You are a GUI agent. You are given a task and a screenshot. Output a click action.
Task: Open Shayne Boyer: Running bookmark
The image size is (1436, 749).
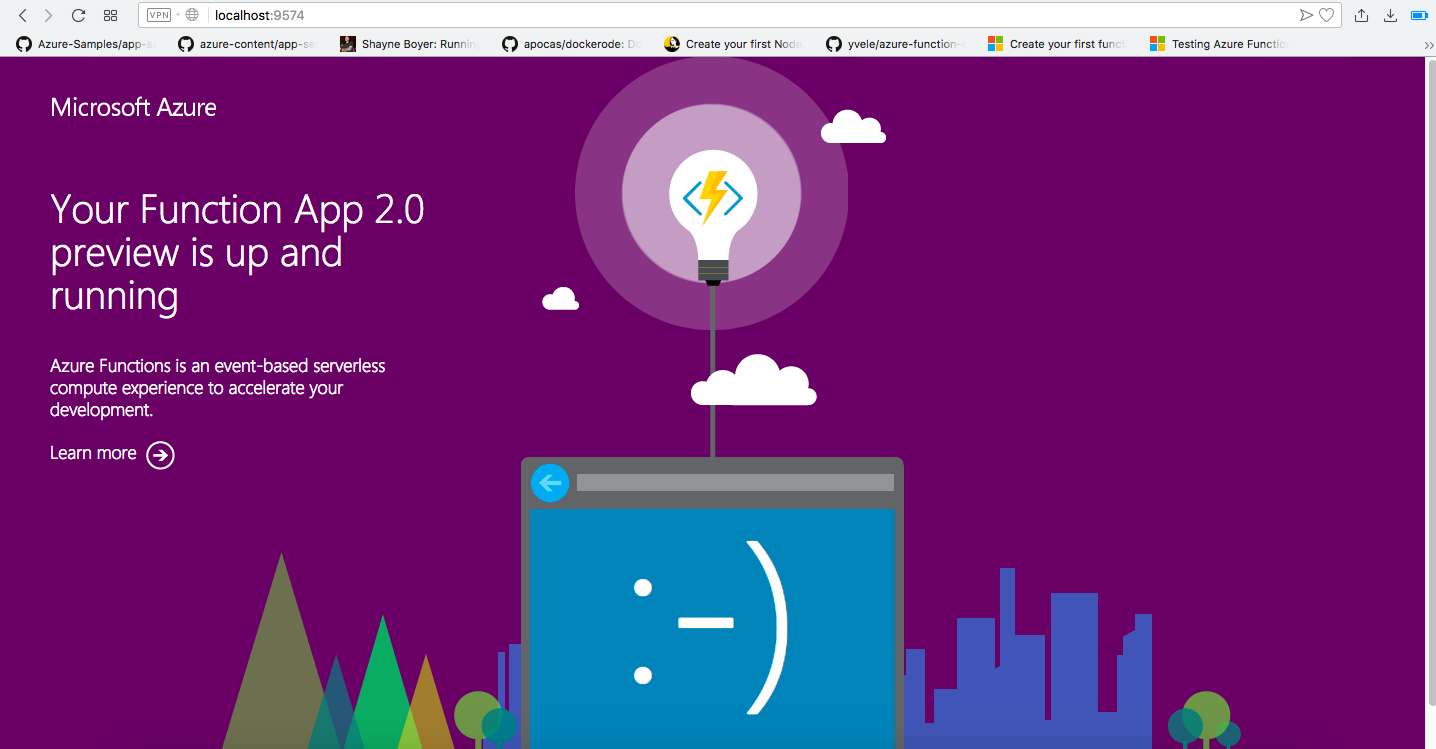pos(411,44)
